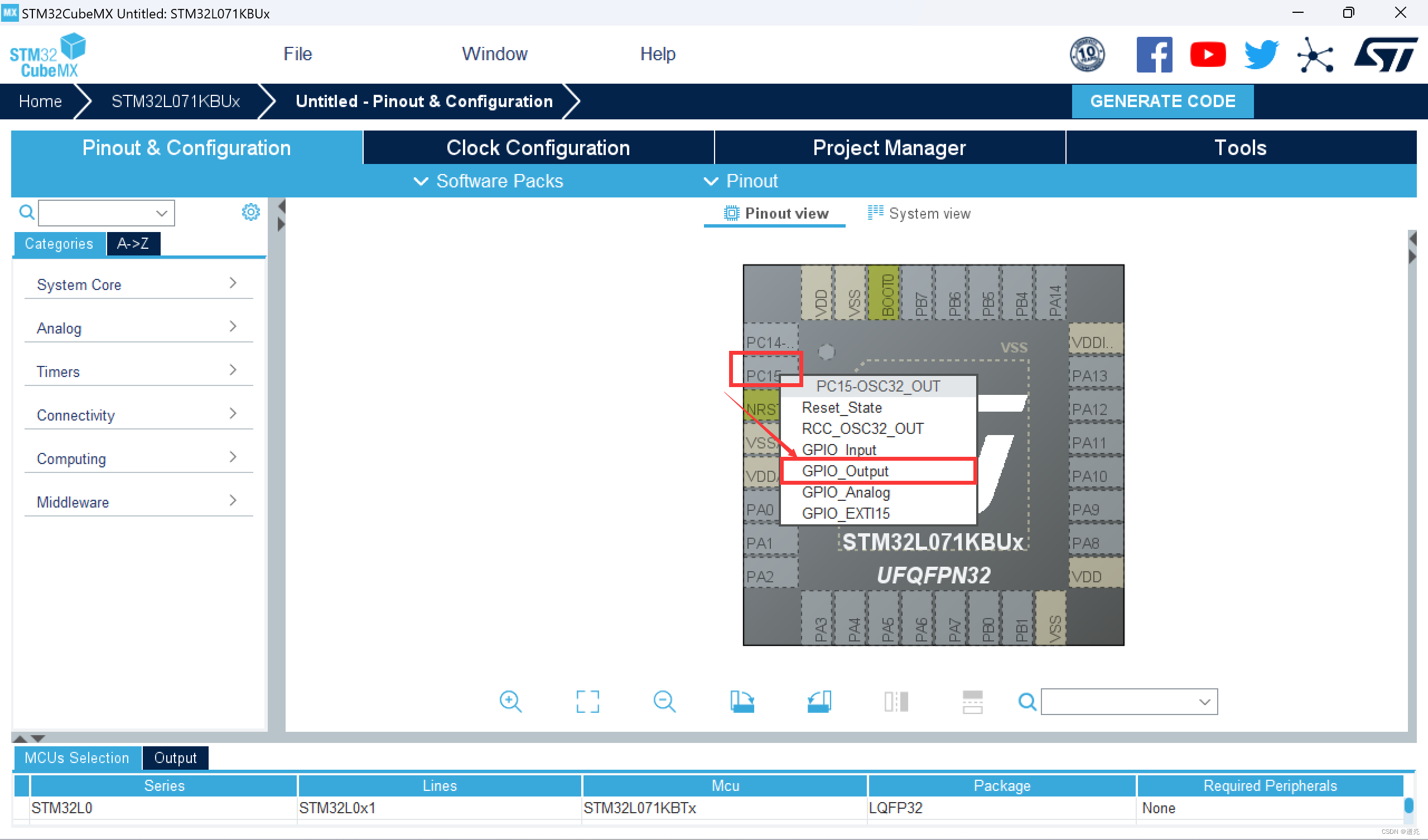Screen dimensions: 1428x840
Task: Open the Window menu
Action: coord(494,54)
